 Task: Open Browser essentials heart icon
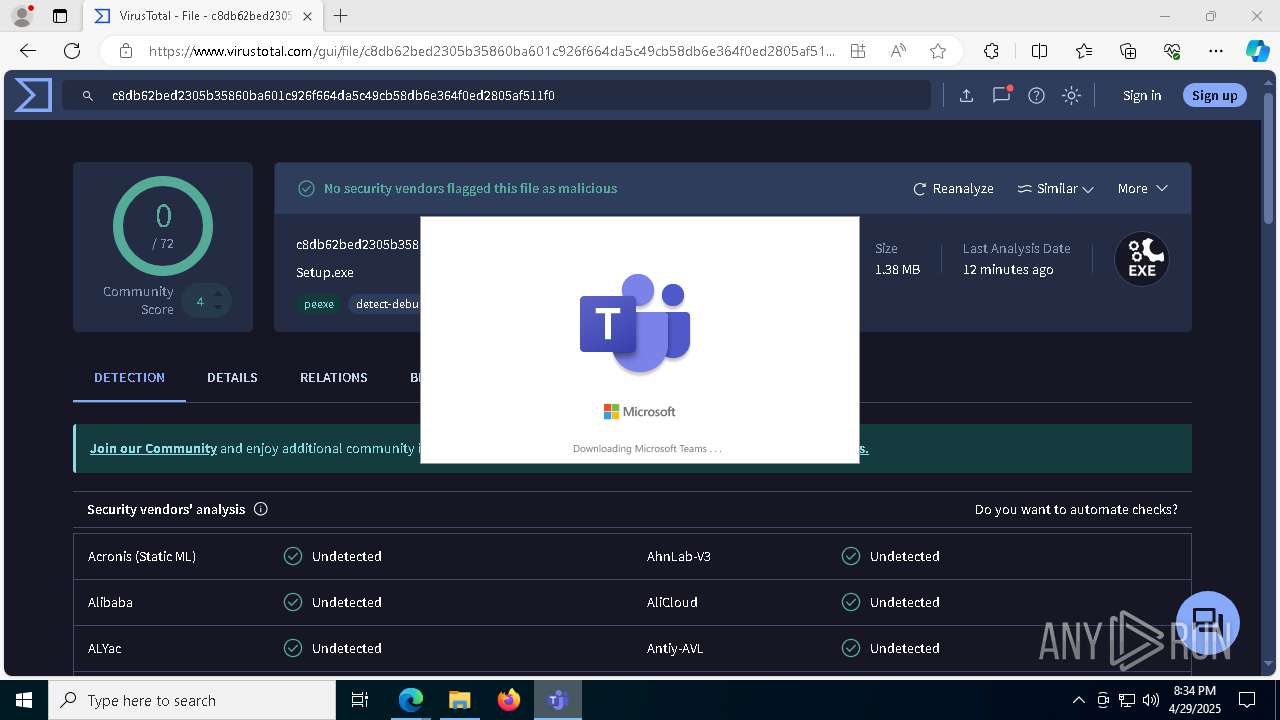pos(1172,51)
